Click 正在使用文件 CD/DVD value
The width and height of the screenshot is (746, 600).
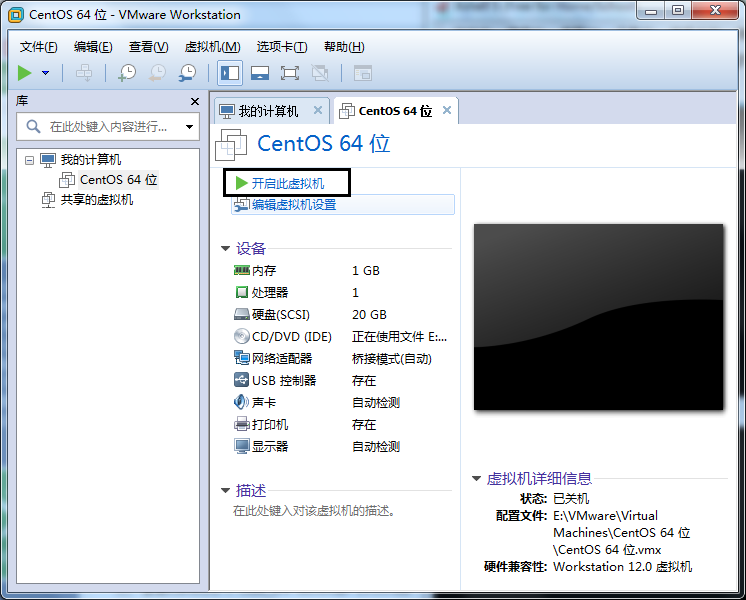point(400,337)
